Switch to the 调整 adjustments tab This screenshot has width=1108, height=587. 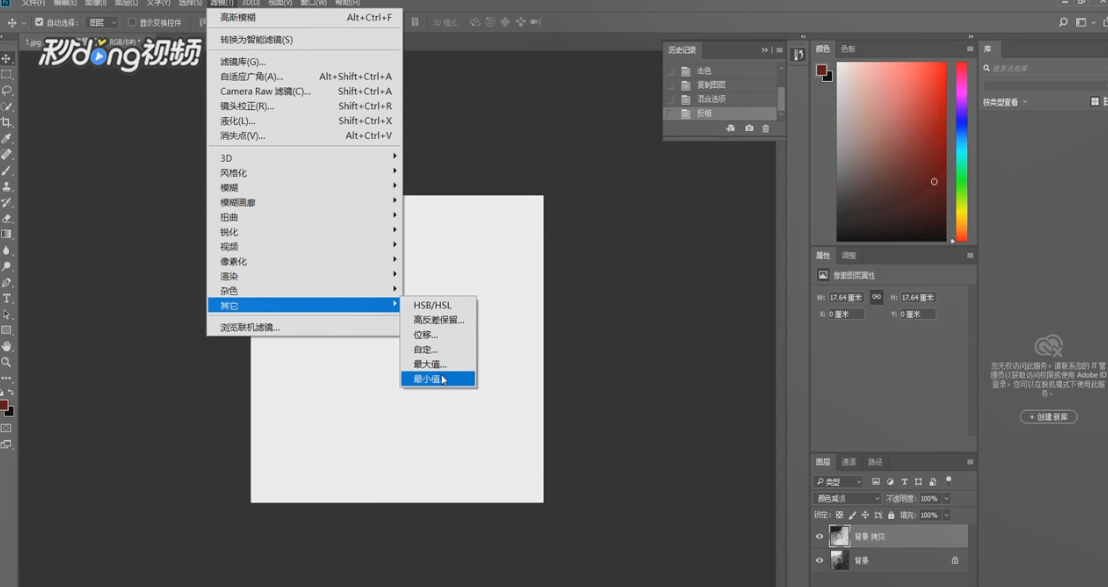[x=849, y=256]
